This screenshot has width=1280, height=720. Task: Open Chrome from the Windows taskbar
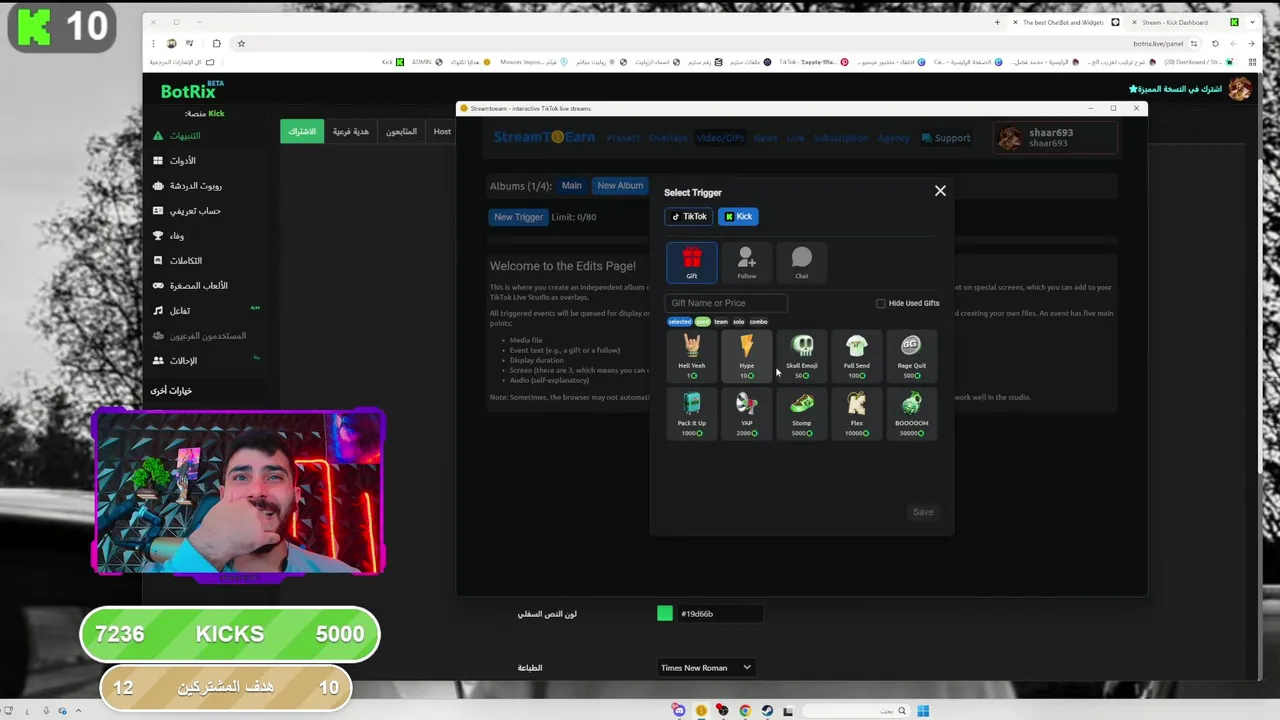[x=745, y=711]
